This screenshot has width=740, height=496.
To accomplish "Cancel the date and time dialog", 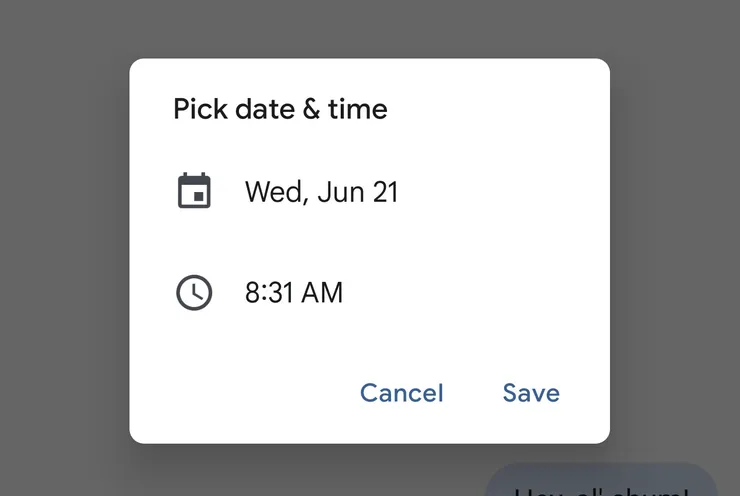I will (402, 393).
